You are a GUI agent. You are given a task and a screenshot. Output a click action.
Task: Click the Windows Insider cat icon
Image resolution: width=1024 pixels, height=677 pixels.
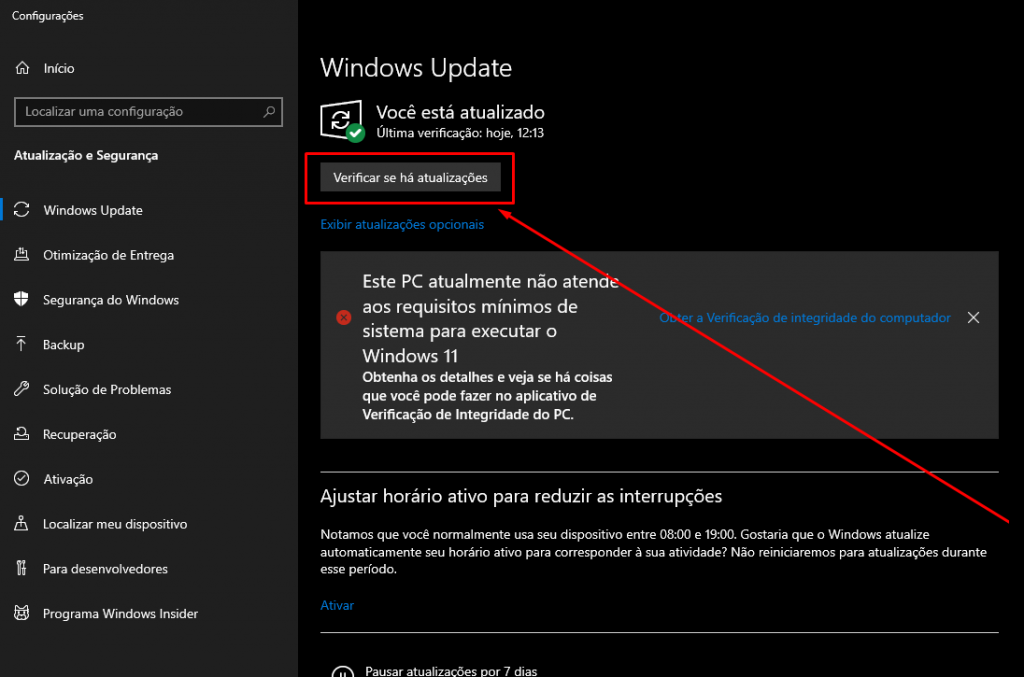point(22,613)
